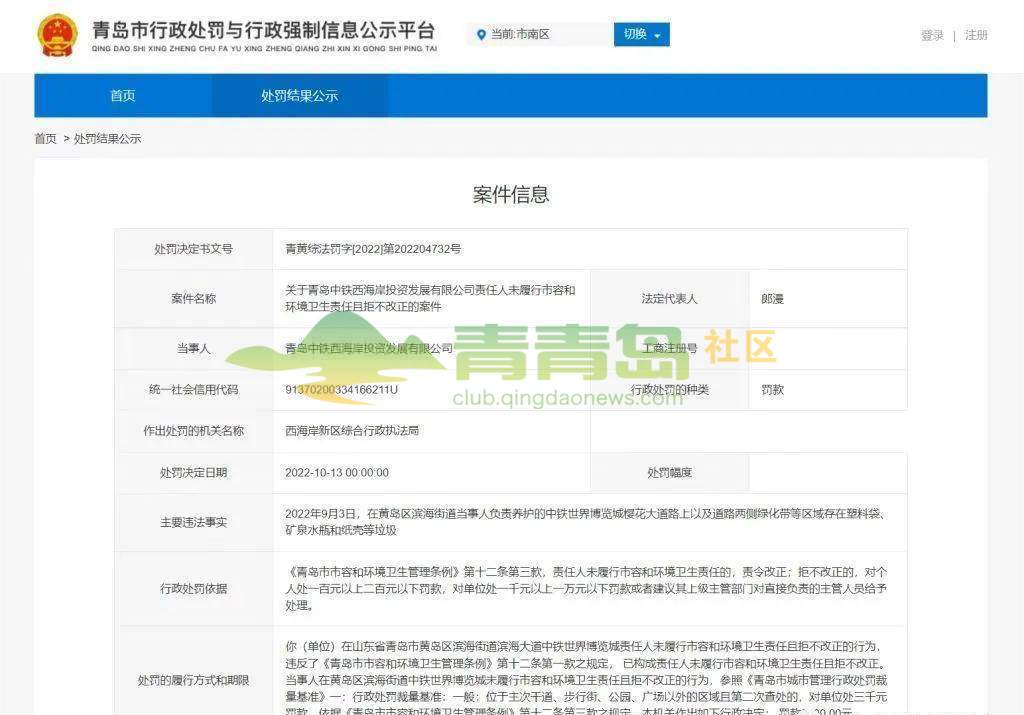Click the 处罚结果公示 breadcrumb item
1024x715 pixels.
pyautogui.click(x=107, y=138)
